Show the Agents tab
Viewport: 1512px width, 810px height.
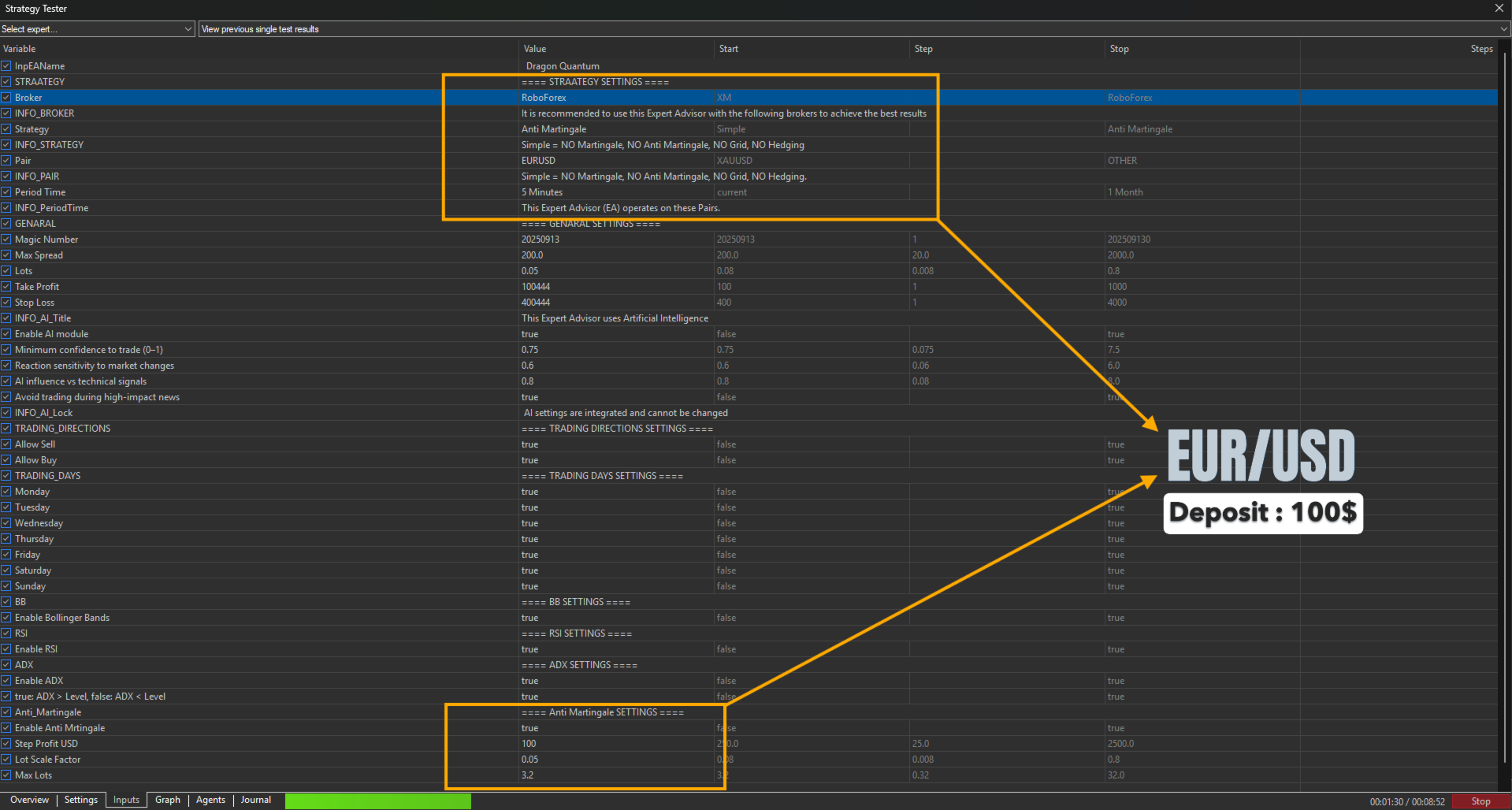coord(210,800)
